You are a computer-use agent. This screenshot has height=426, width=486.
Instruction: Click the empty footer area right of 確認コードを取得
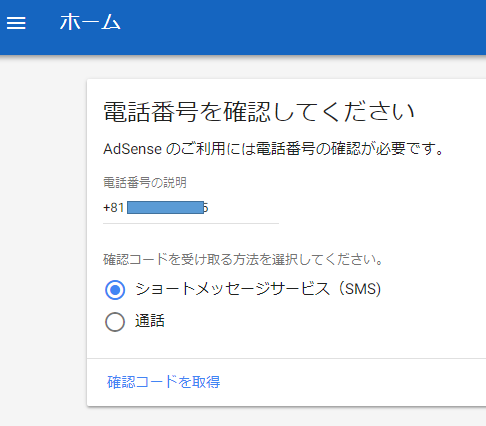[350, 382]
